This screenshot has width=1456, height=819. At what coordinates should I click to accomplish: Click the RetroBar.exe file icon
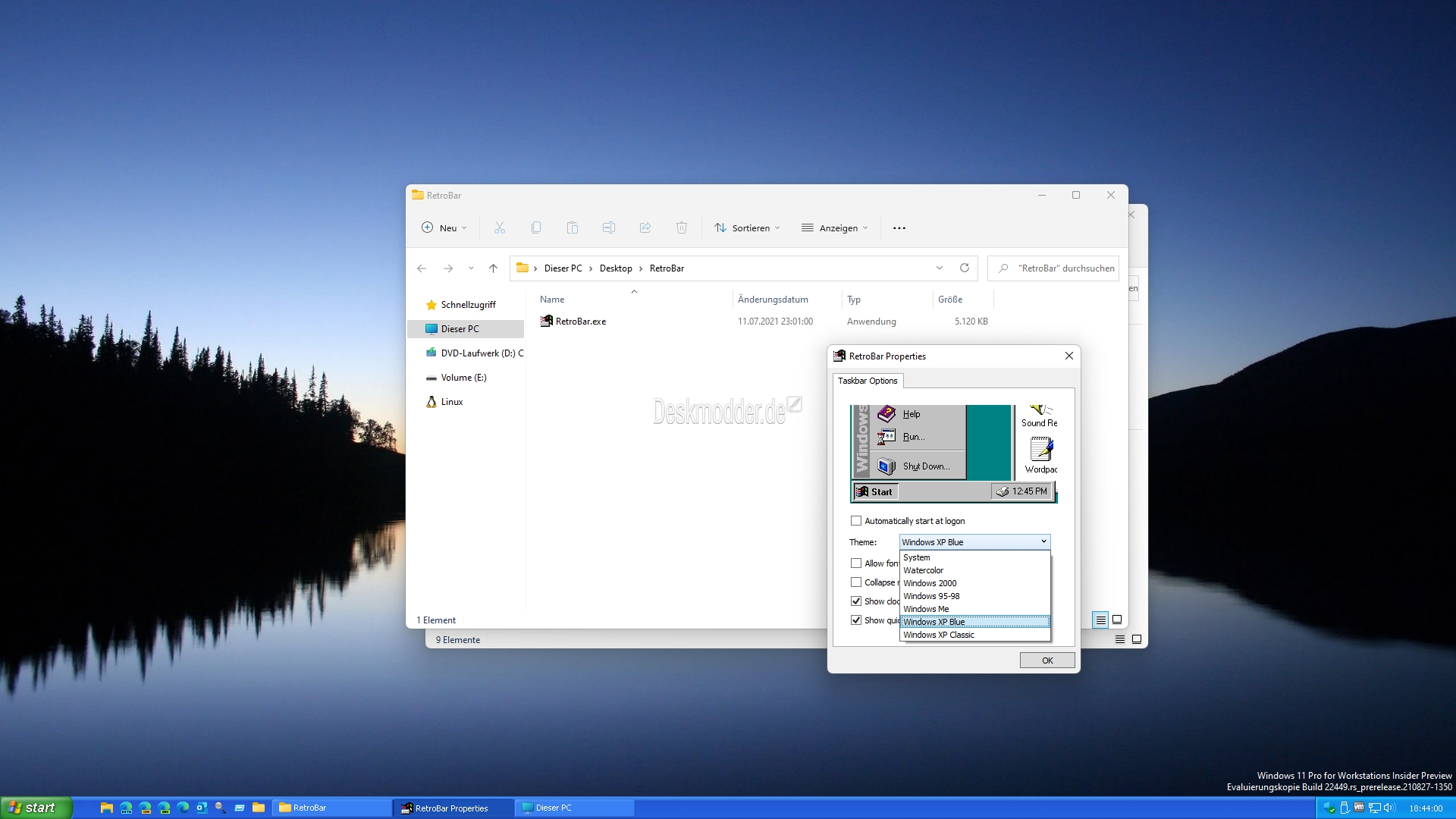pyautogui.click(x=546, y=322)
